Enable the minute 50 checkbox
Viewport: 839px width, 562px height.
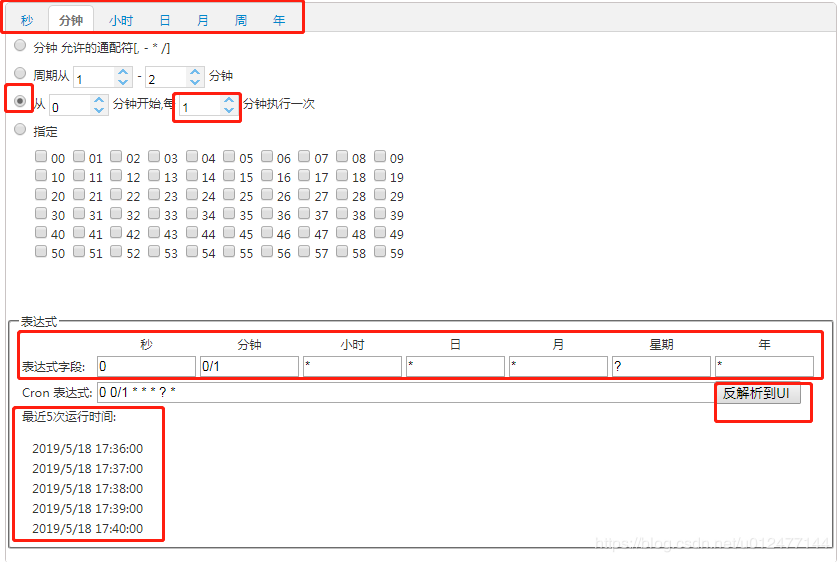pos(41,251)
